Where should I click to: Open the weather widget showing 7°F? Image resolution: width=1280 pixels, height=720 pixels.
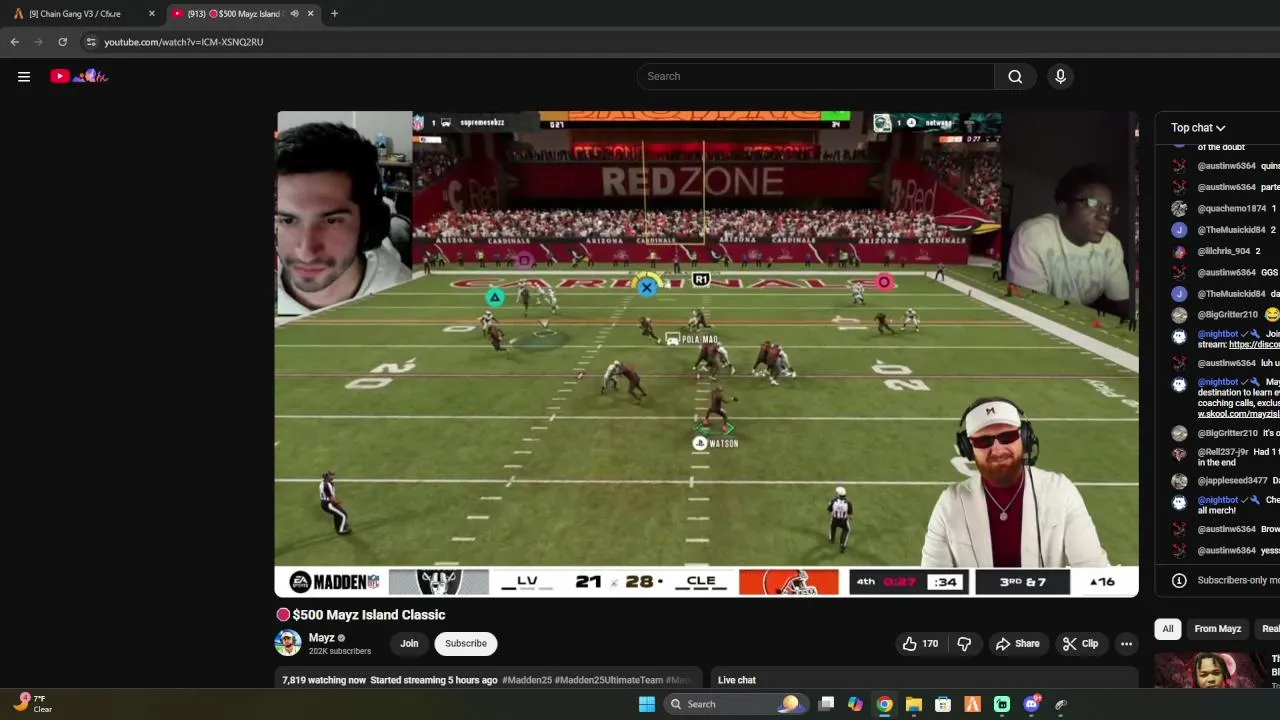32,704
